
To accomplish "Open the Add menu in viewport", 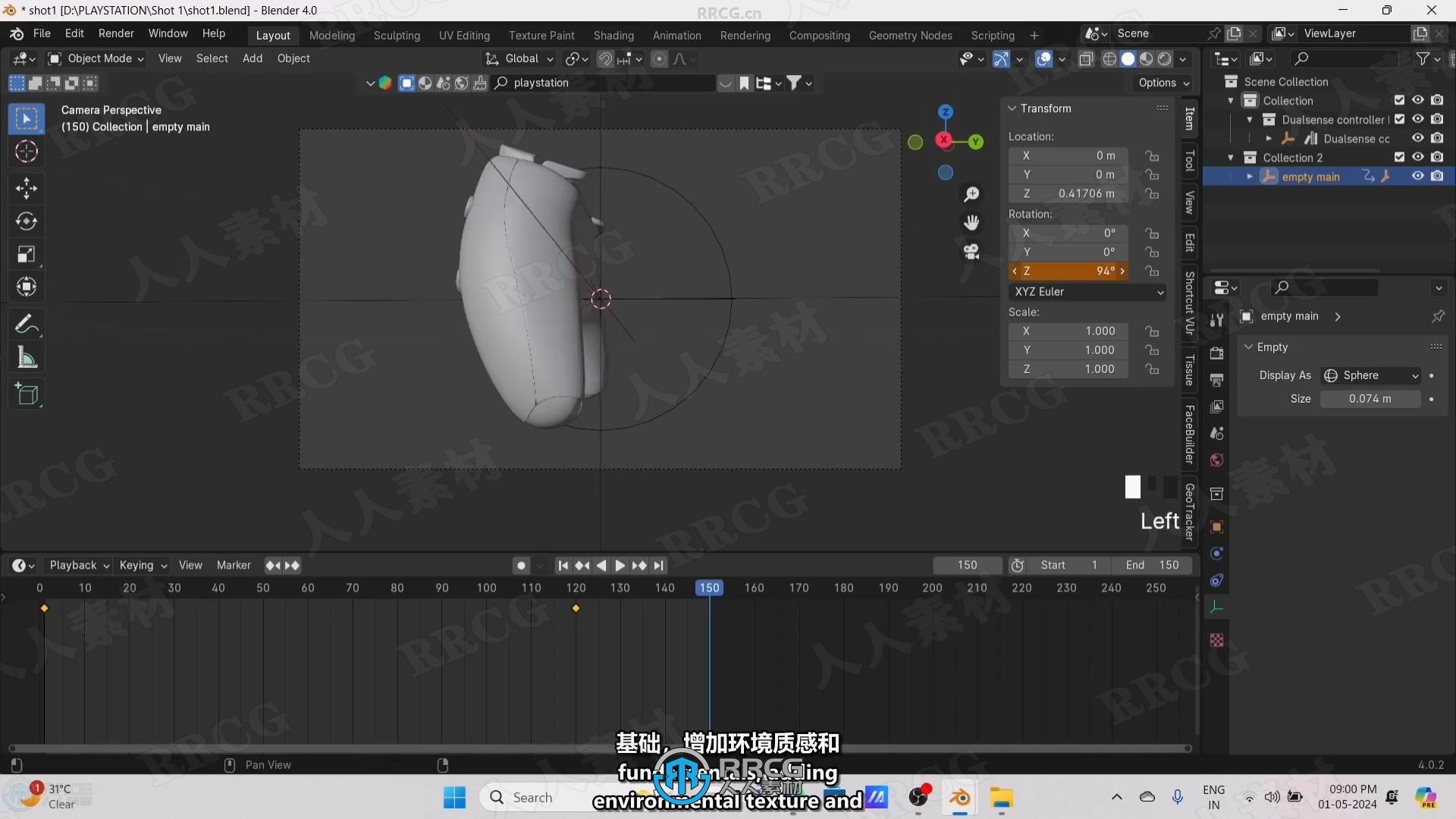I will click(253, 58).
